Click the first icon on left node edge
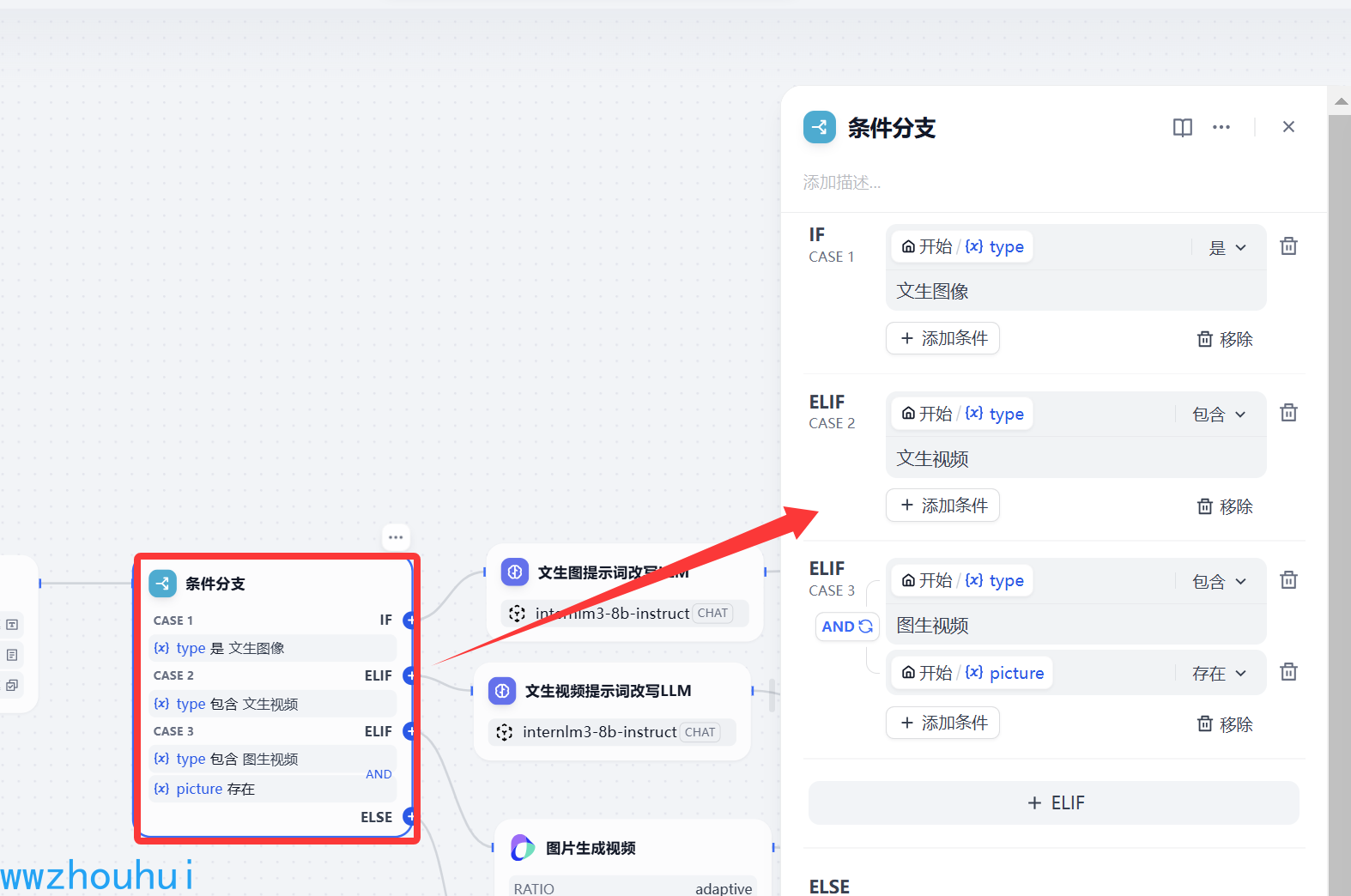This screenshot has height=896, width=1351. tap(12, 625)
